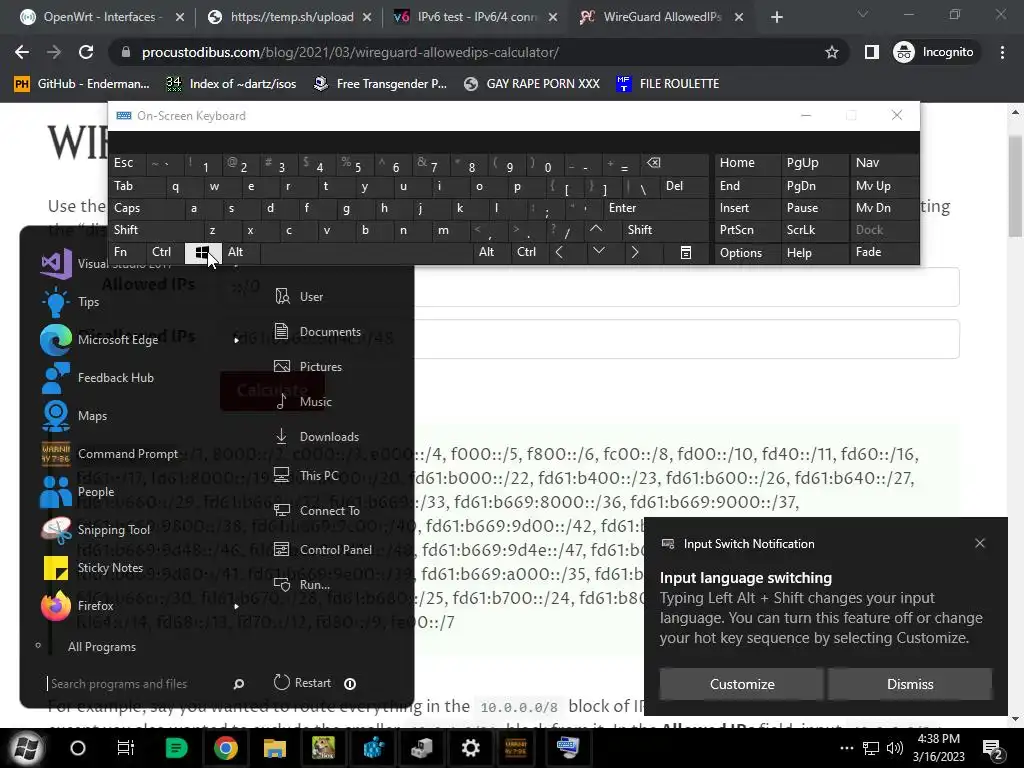Image resolution: width=1024 pixels, height=768 pixels.
Task: Open Cortana circle on taskbar
Action: 78,748
